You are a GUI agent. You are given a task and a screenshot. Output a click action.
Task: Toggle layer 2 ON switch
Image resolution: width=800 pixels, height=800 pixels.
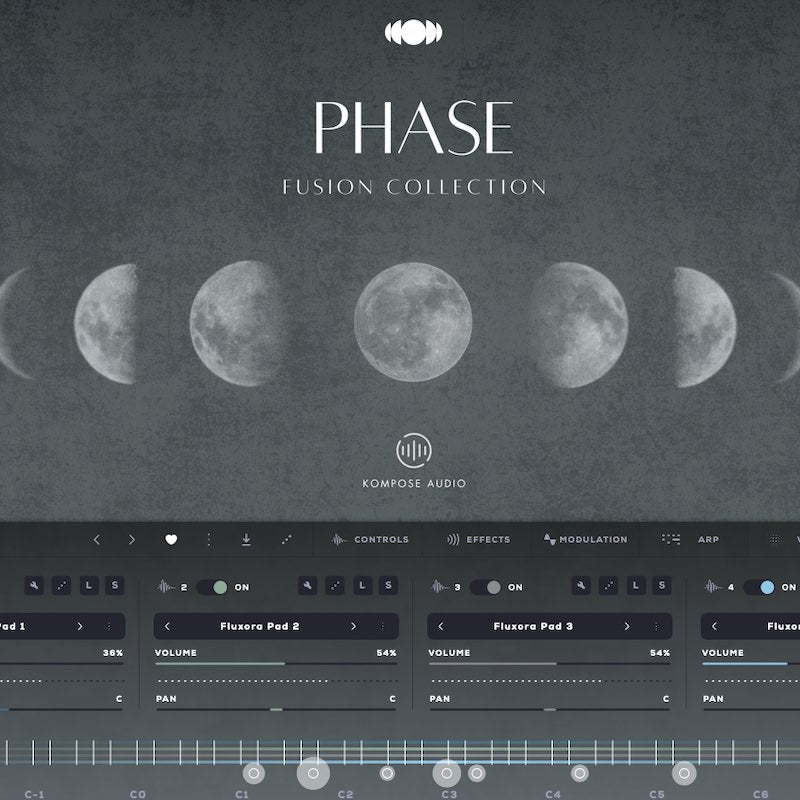213,587
